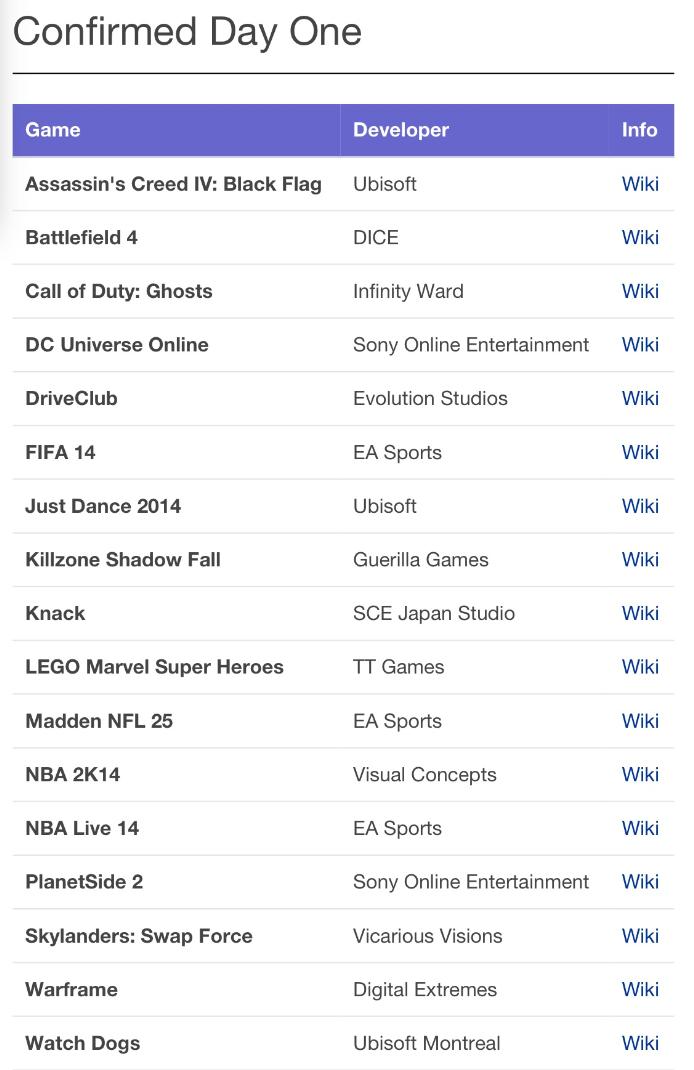The image size is (694, 1070).
Task: Select the Info column header
Action: (x=640, y=130)
